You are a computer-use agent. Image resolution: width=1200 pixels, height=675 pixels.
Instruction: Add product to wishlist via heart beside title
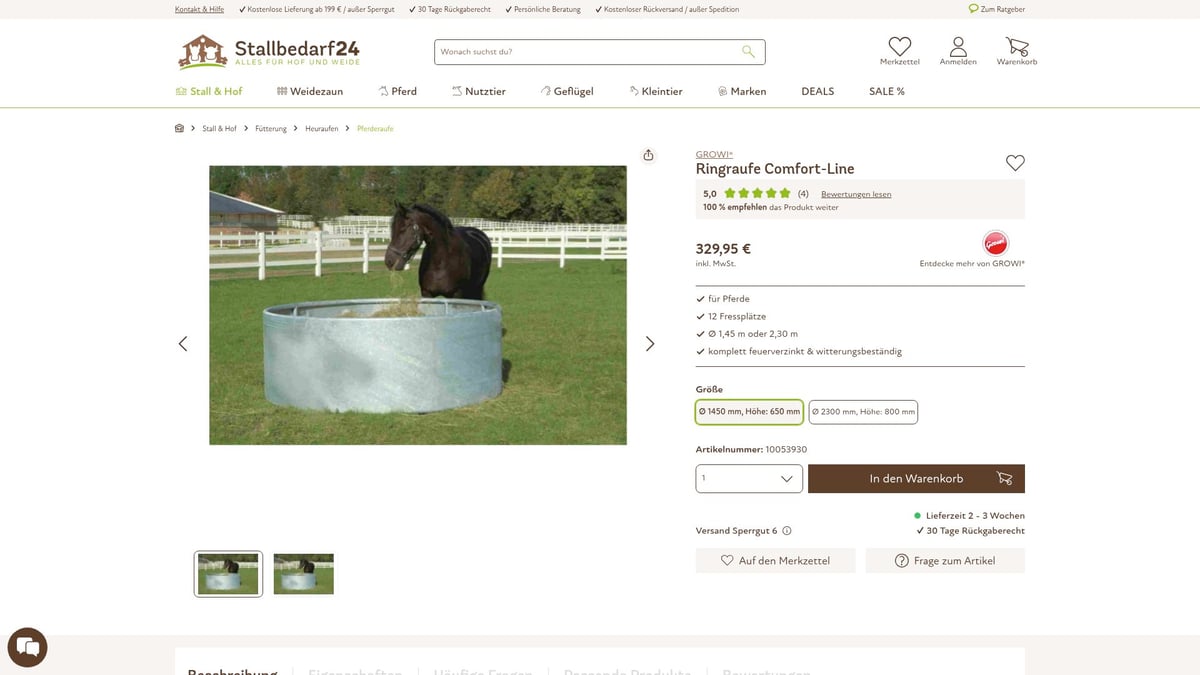tap(1015, 163)
